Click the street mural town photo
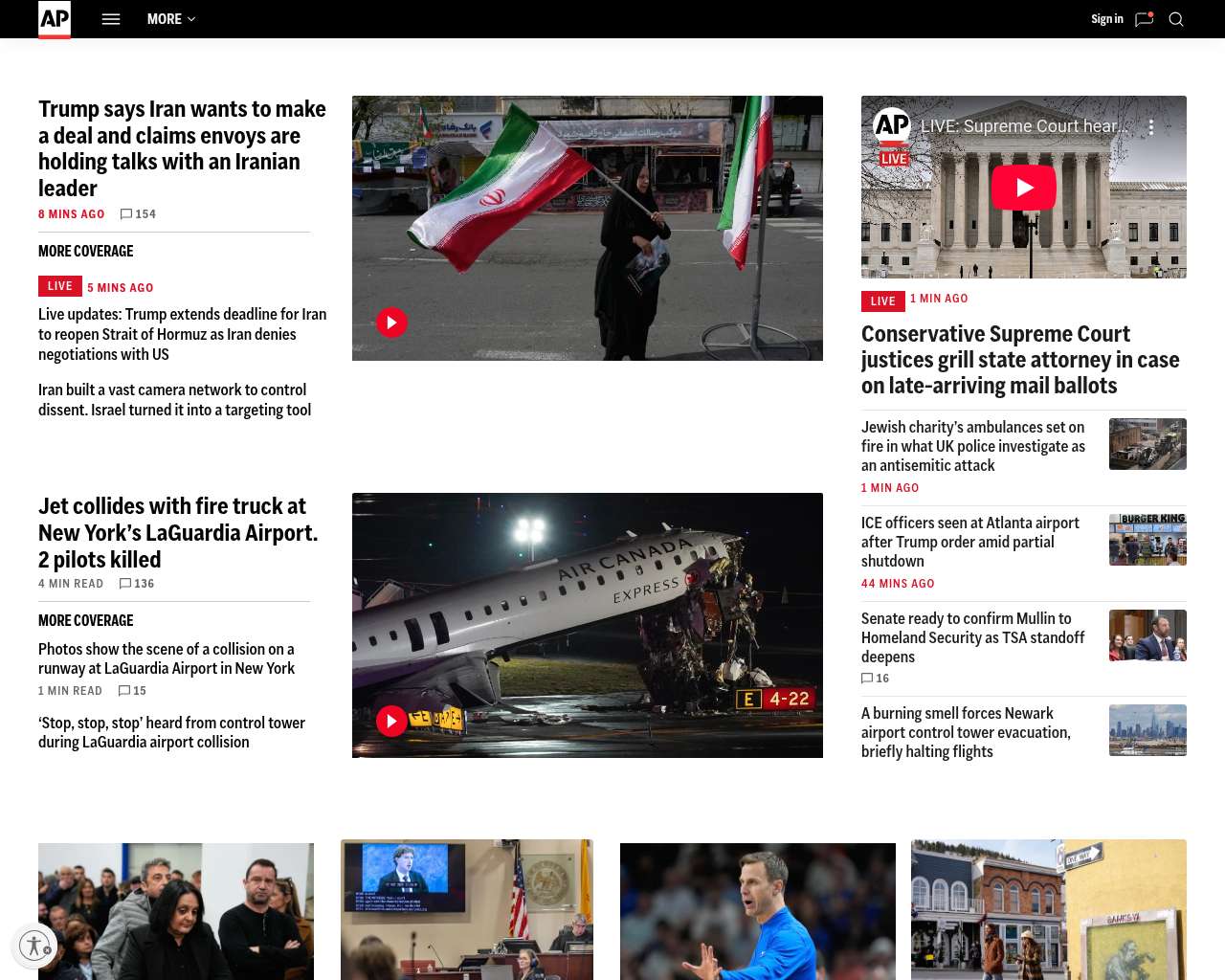Image resolution: width=1225 pixels, height=980 pixels. click(1049, 909)
